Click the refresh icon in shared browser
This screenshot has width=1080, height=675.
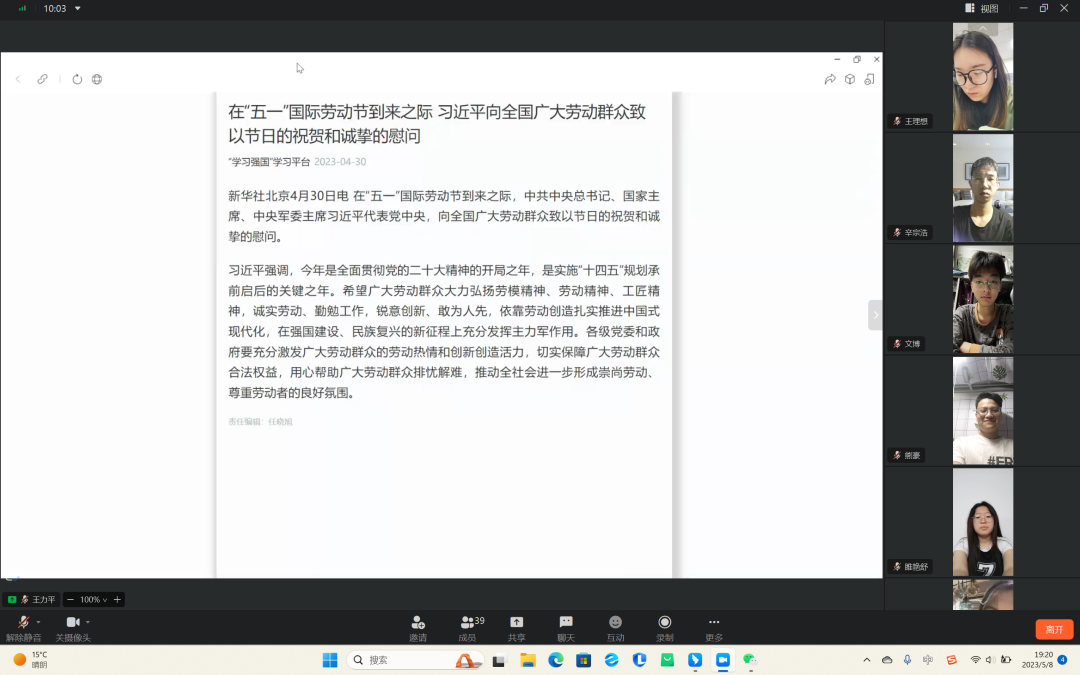(x=77, y=79)
